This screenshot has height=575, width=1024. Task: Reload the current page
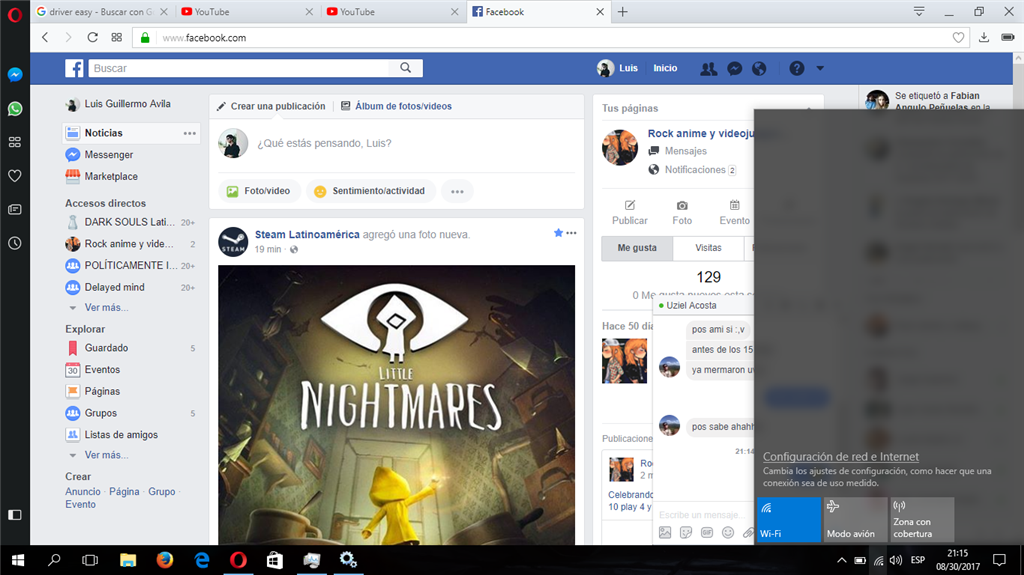pyautogui.click(x=93, y=38)
